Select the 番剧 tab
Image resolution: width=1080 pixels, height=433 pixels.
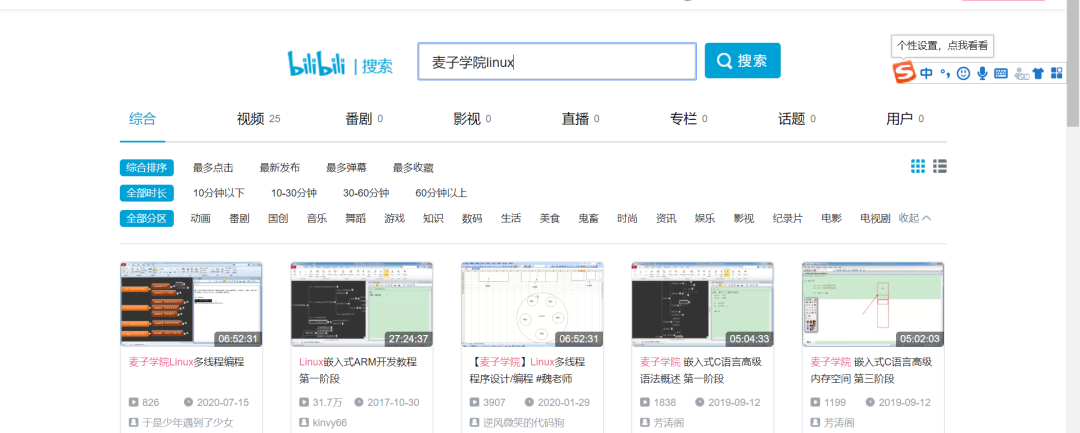pos(364,119)
